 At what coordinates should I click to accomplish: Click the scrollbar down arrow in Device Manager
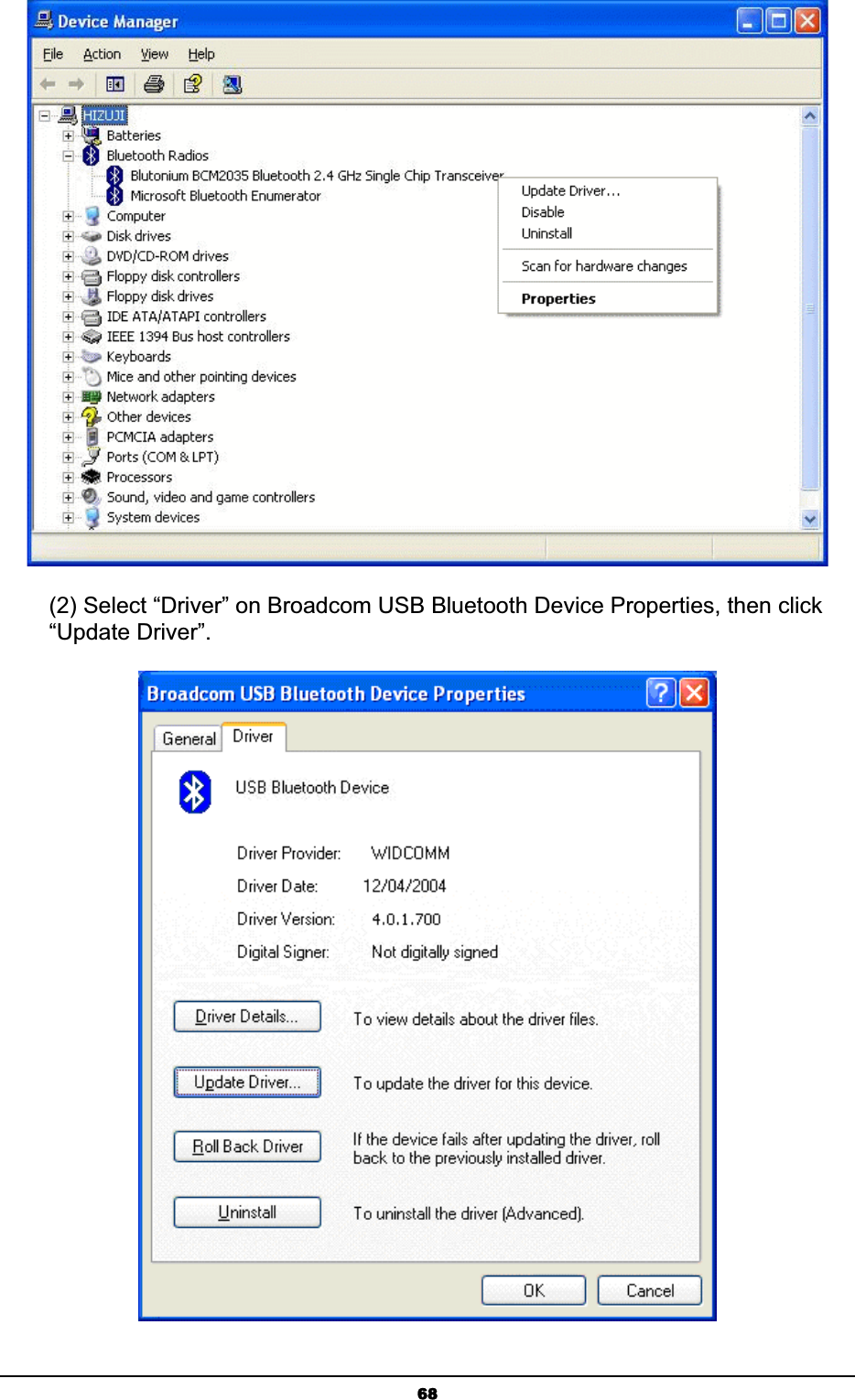click(x=809, y=519)
